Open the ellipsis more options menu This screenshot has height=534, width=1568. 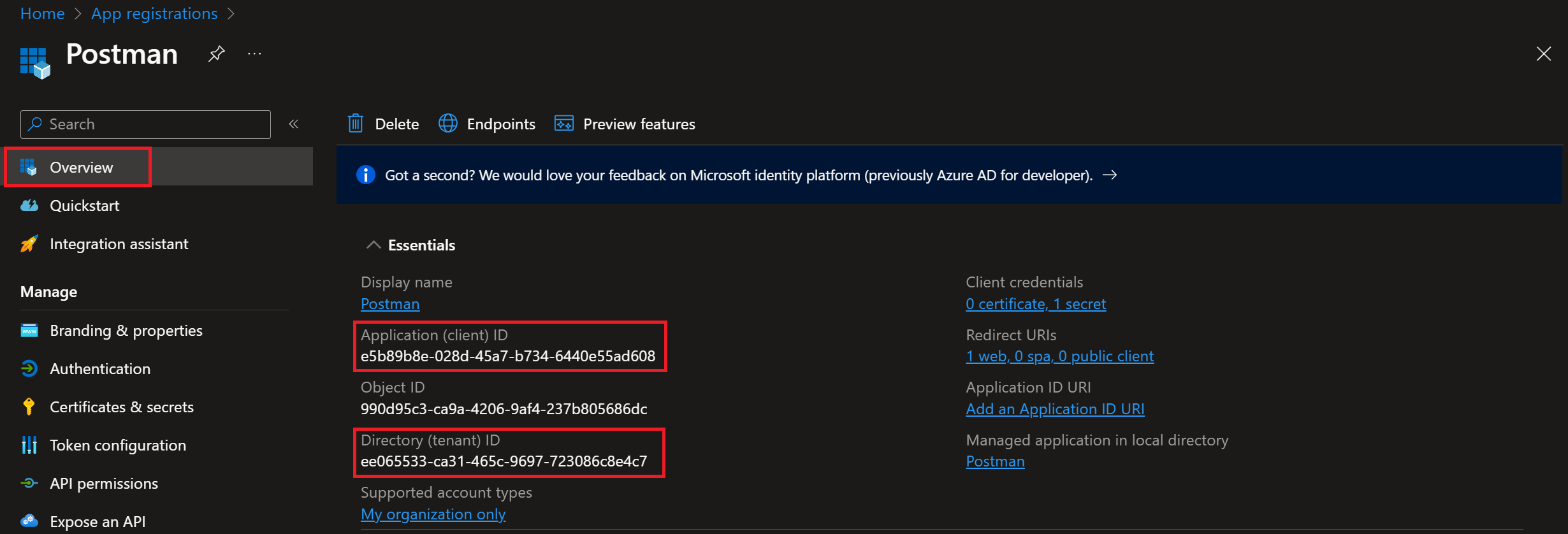(x=254, y=54)
